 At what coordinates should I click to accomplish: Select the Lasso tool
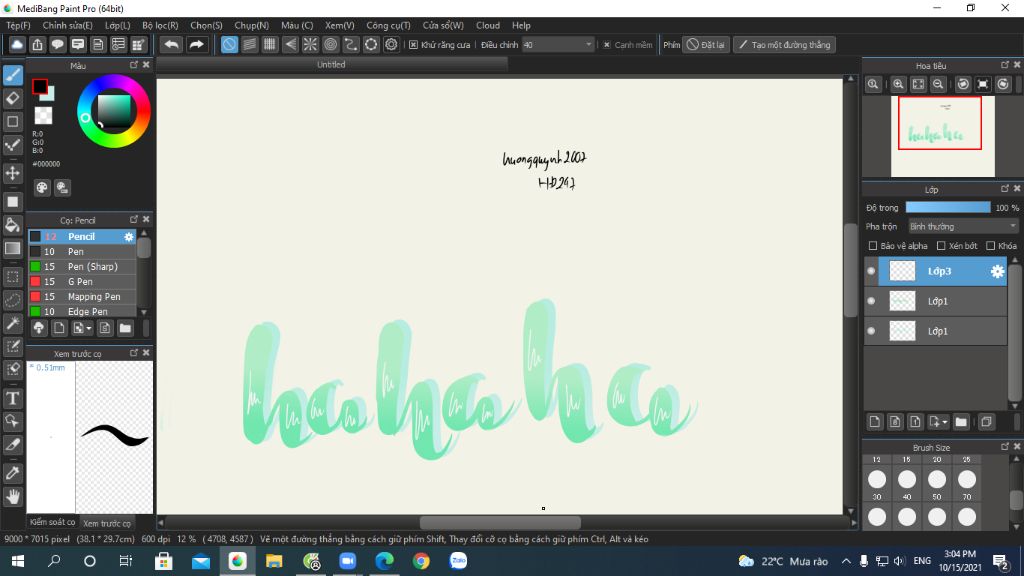click(12, 300)
